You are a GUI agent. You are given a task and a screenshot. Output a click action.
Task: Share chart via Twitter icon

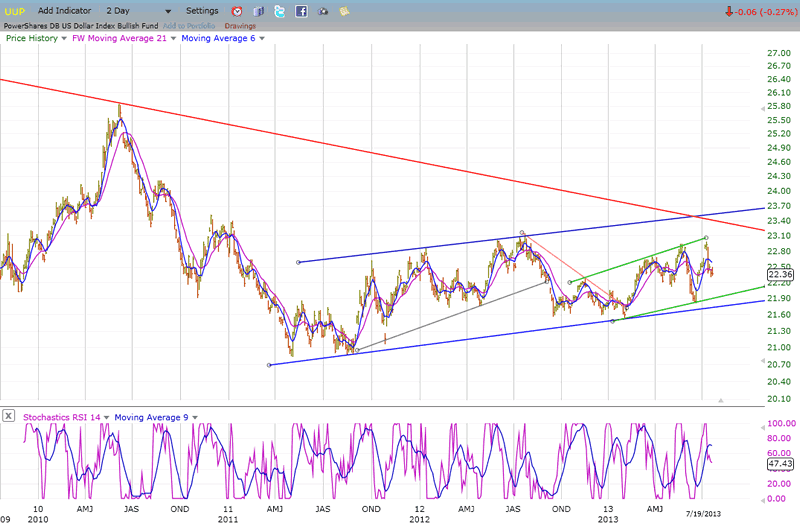(x=279, y=11)
